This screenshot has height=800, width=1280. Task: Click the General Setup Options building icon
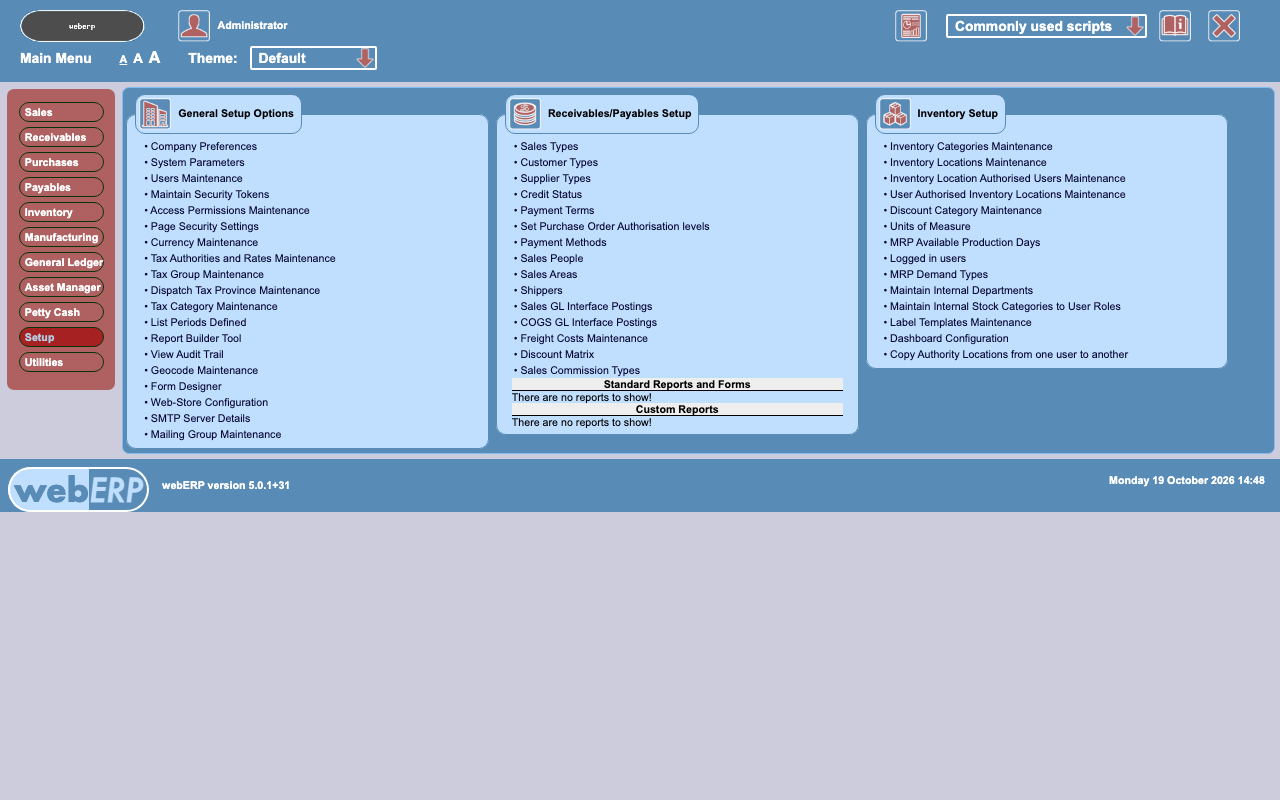click(x=156, y=114)
